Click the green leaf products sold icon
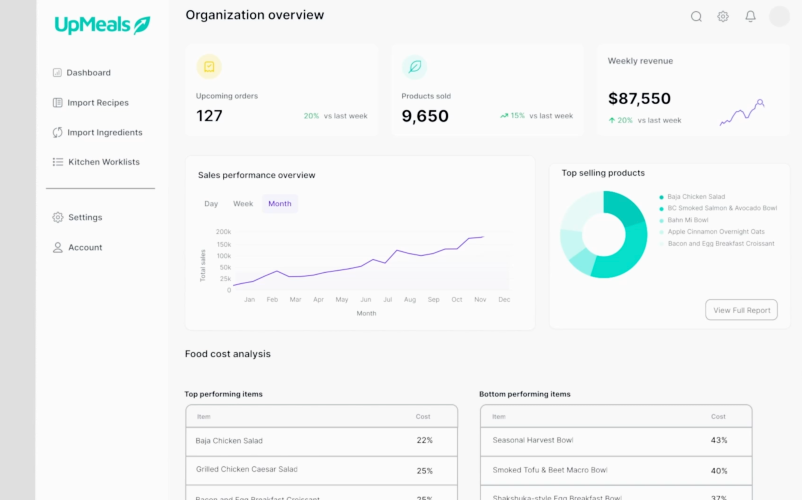802x500 pixels. pyautogui.click(x=415, y=66)
